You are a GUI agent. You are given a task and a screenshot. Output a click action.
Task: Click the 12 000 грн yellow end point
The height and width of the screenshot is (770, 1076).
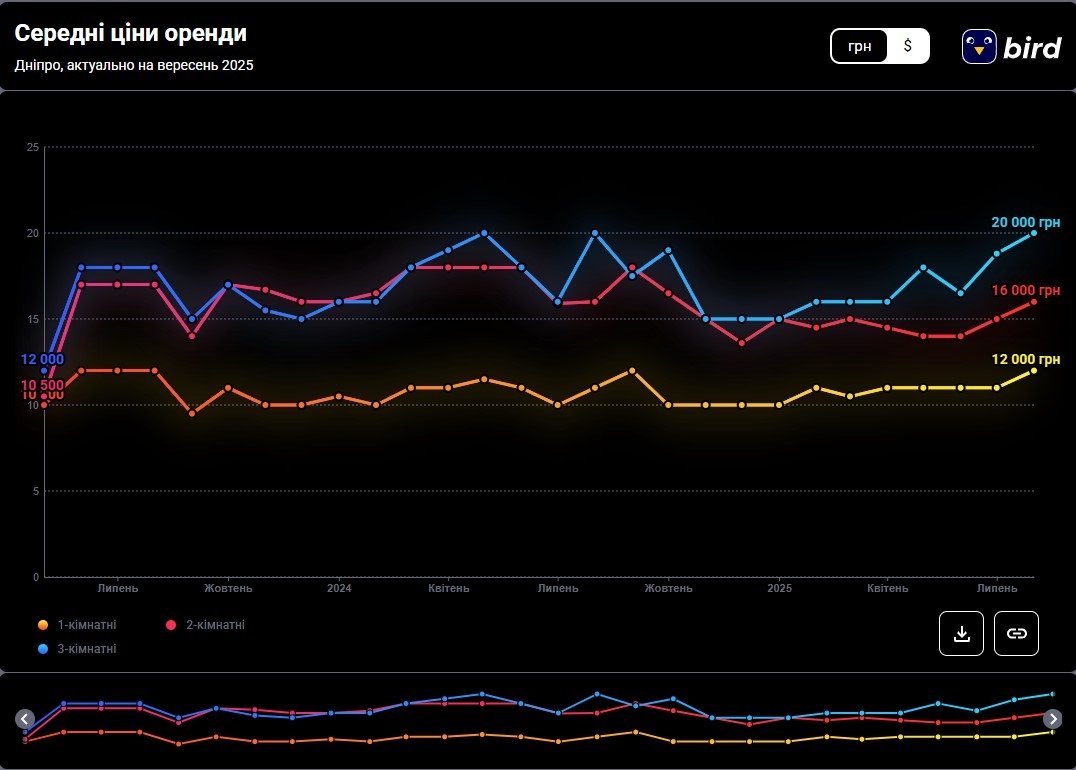[x=1034, y=371]
